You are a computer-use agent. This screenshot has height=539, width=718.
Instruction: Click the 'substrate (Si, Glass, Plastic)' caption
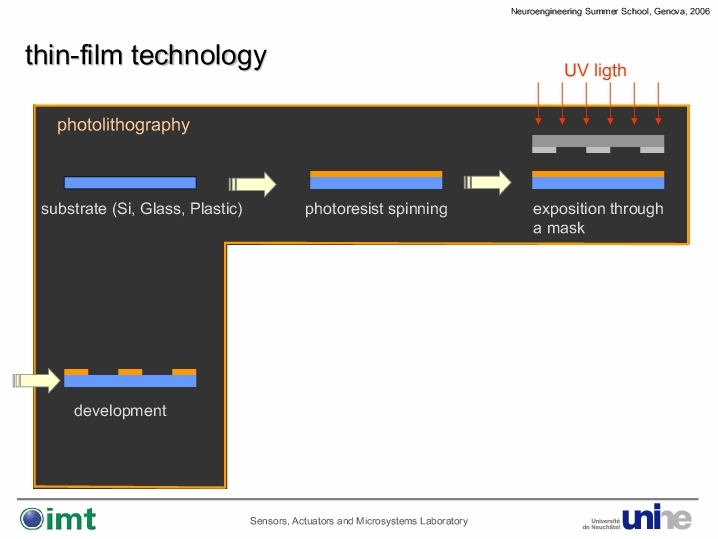tap(141, 209)
